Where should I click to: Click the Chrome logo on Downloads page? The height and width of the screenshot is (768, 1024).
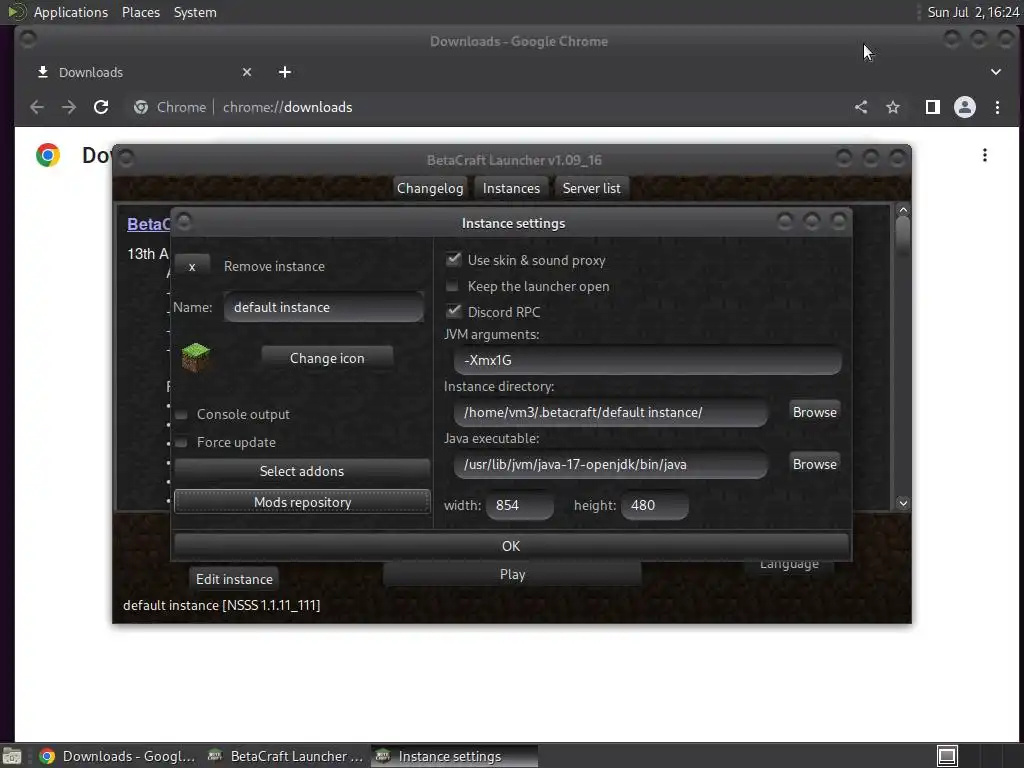click(x=48, y=155)
